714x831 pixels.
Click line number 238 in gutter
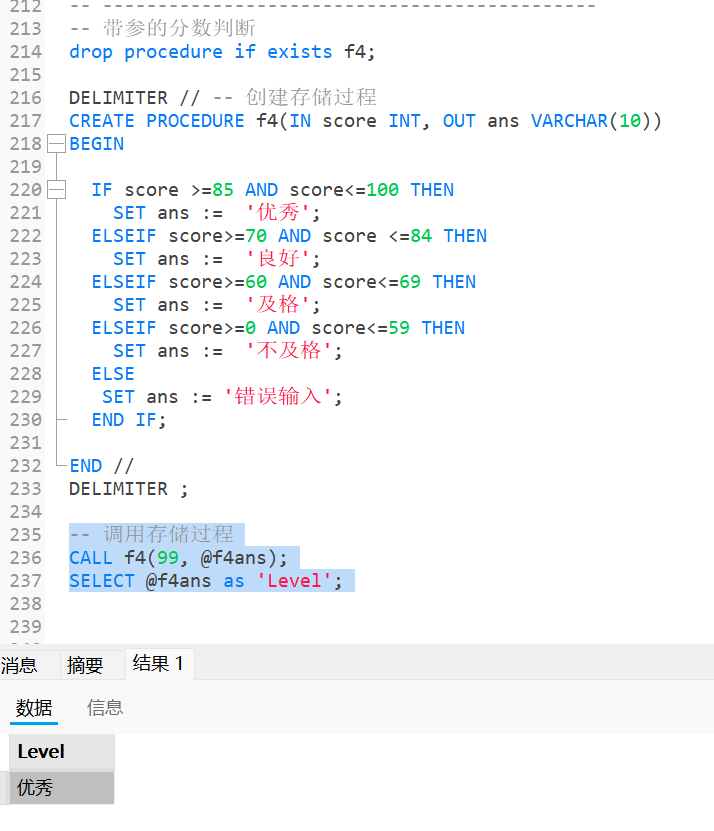[25, 604]
